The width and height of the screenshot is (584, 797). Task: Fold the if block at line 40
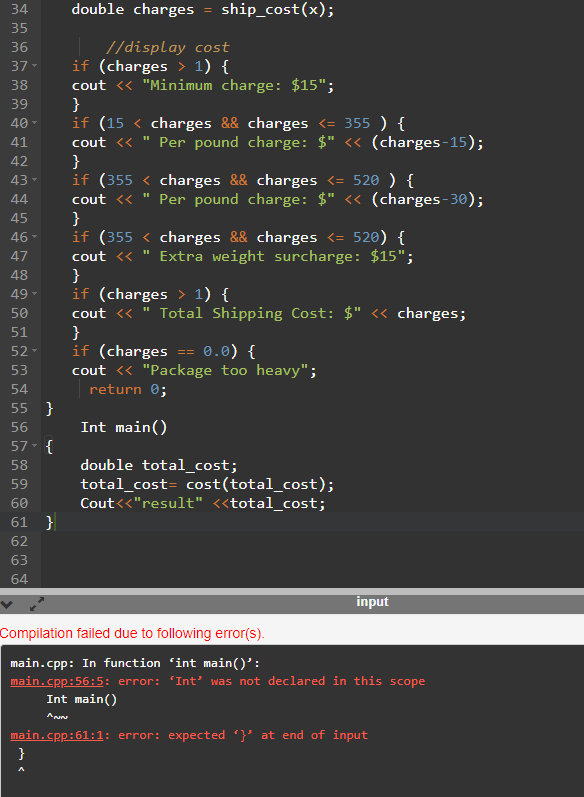pyautogui.click(x=35, y=123)
